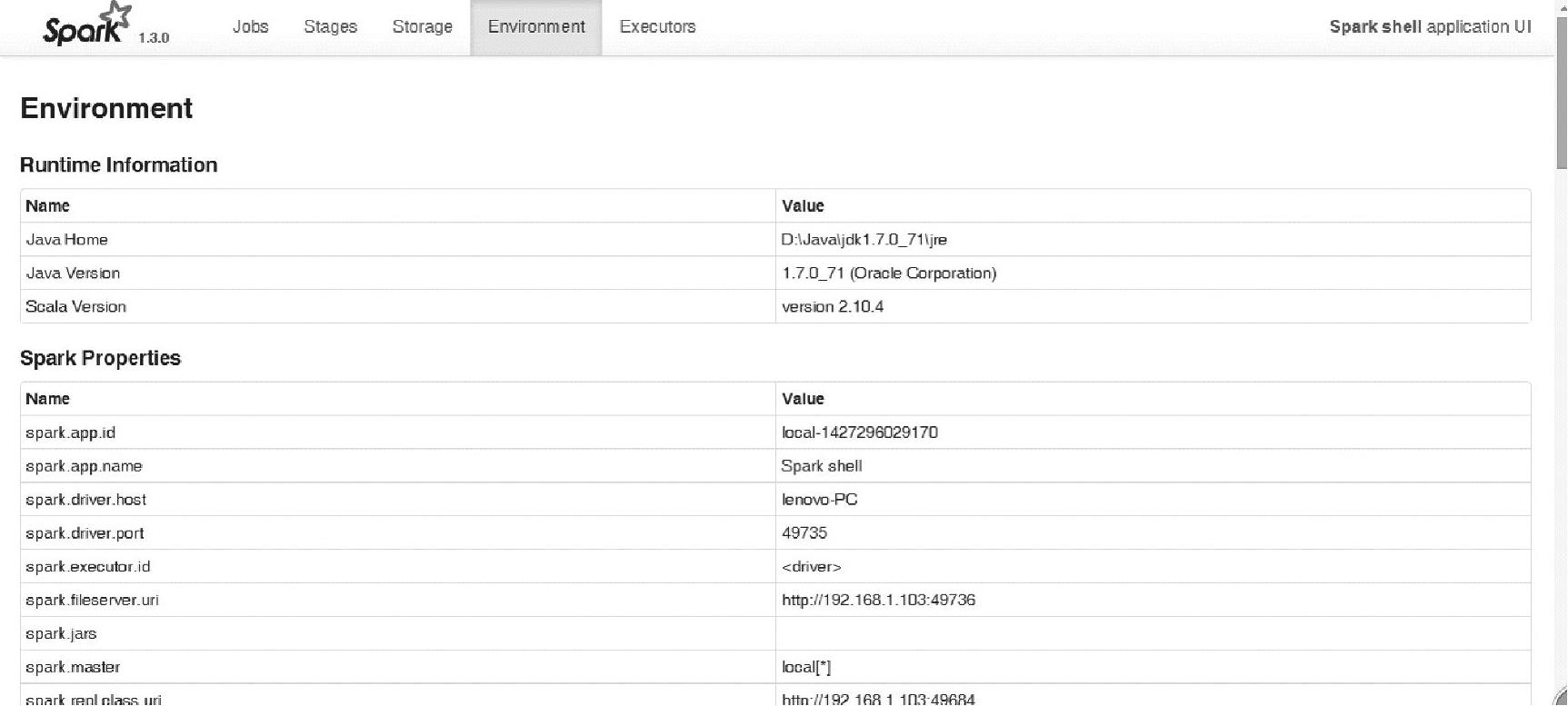The image size is (1568, 706).
Task: Select the spark.master row
Action: (x=73, y=668)
